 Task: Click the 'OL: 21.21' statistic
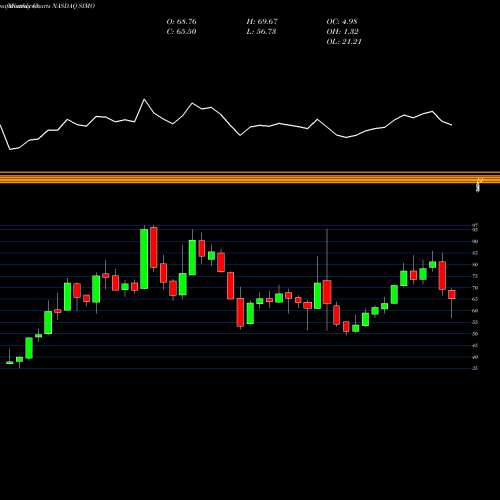344,42
